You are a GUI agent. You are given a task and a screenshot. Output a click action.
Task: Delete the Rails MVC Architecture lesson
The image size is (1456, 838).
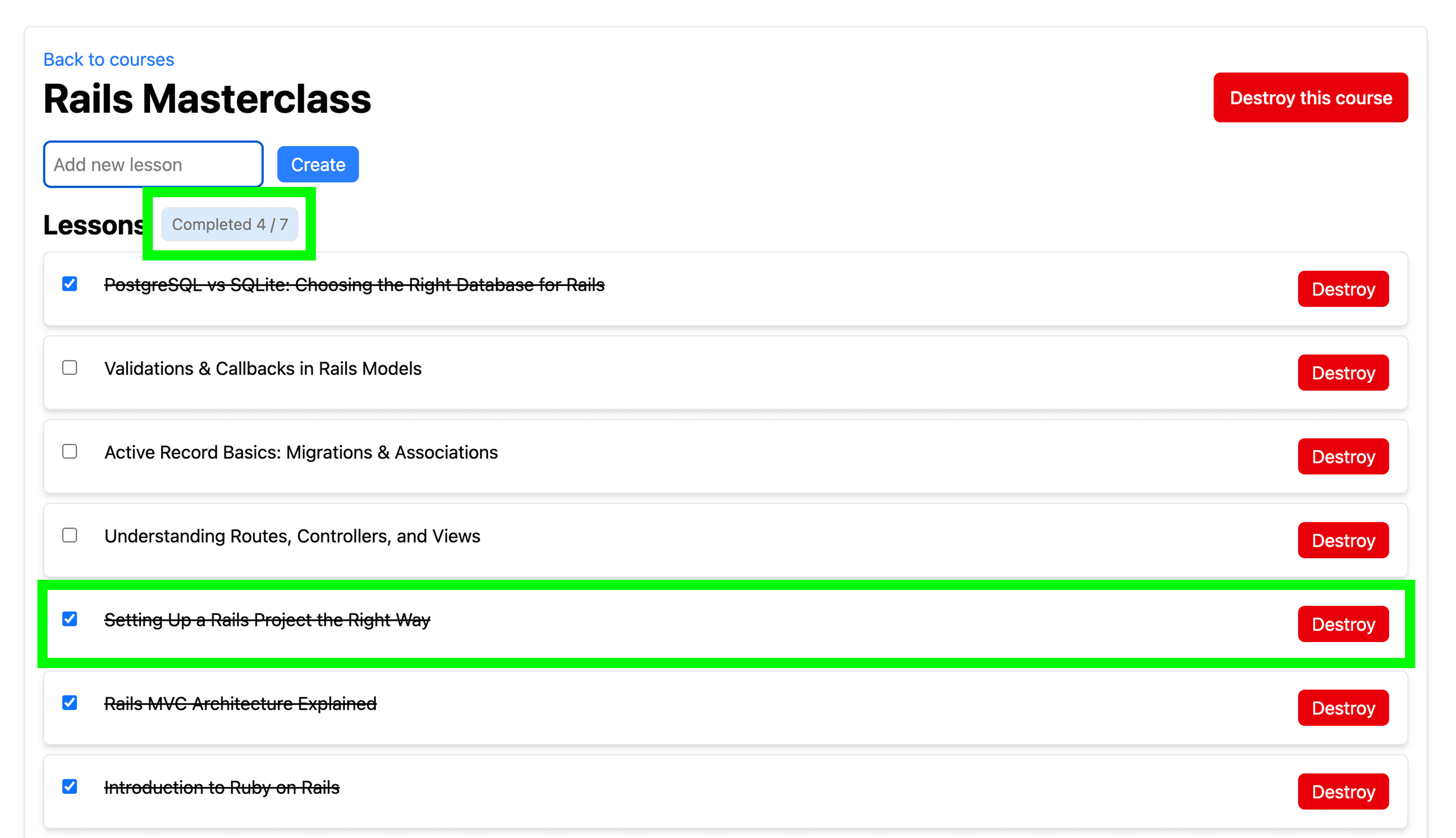pyautogui.click(x=1342, y=708)
